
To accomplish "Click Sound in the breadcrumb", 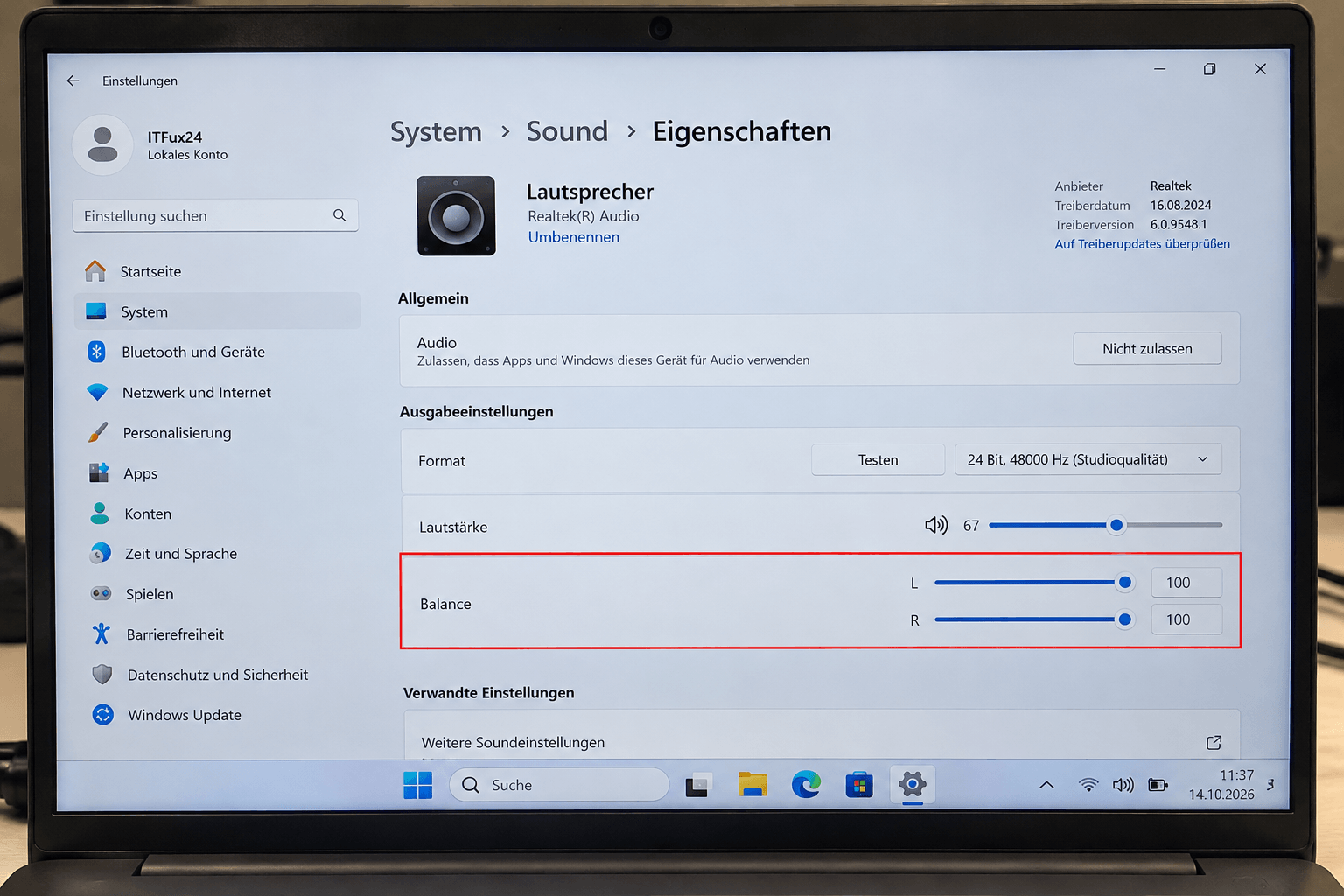I will point(567,131).
